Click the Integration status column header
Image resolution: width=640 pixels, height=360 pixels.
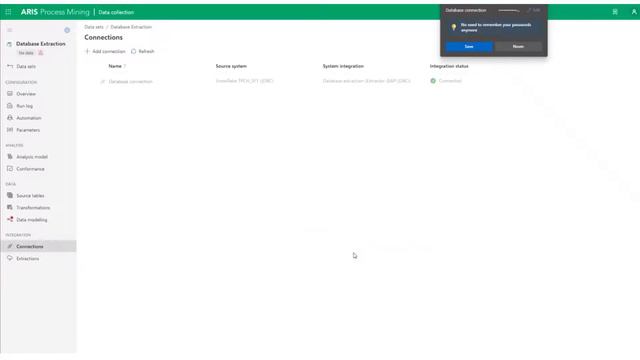(x=449, y=66)
